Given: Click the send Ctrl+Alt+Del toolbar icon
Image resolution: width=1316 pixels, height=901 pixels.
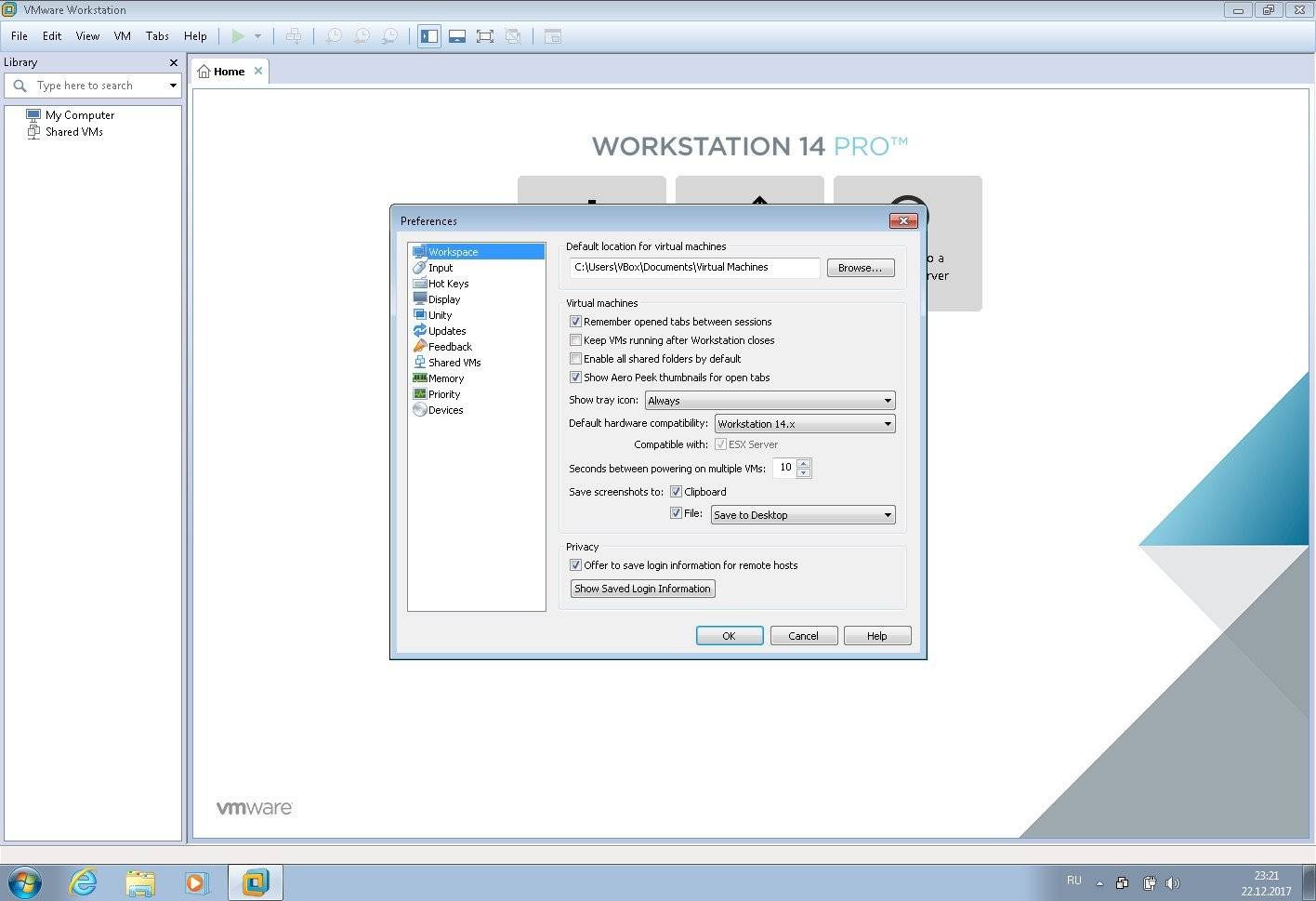Looking at the screenshot, I should [294, 36].
